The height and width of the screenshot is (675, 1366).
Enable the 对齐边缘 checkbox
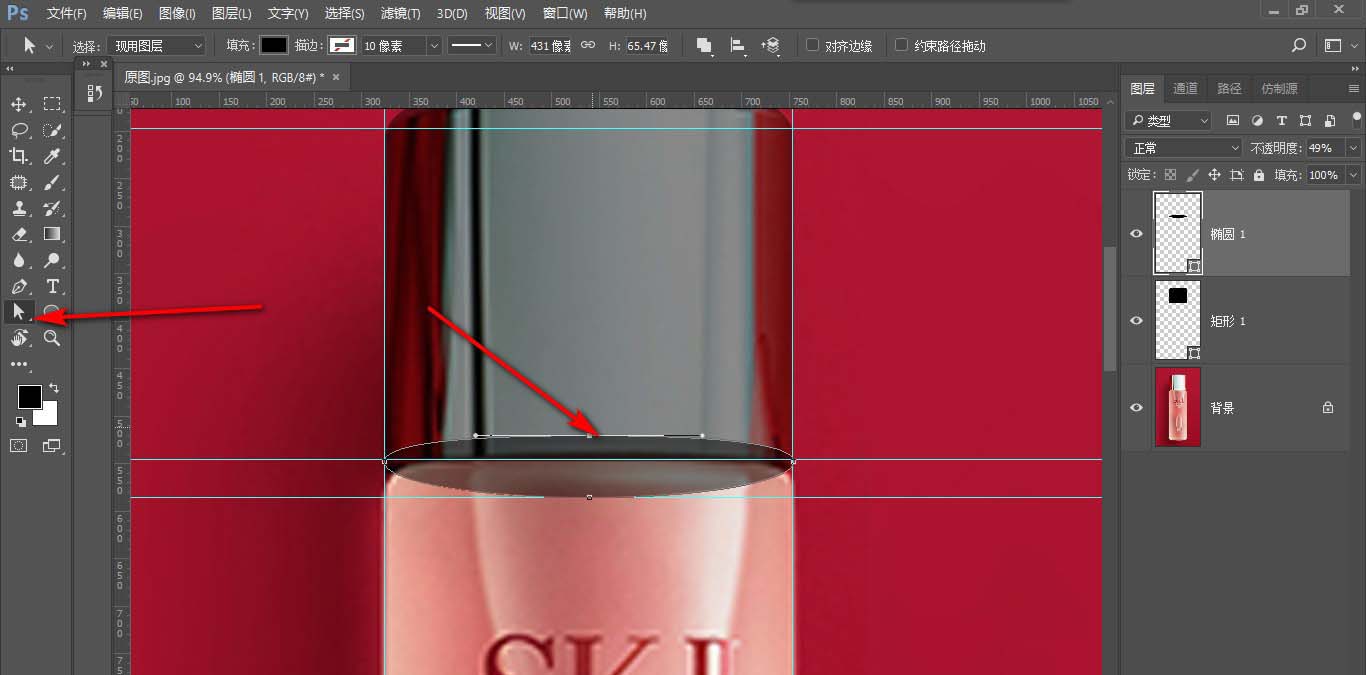pos(812,45)
